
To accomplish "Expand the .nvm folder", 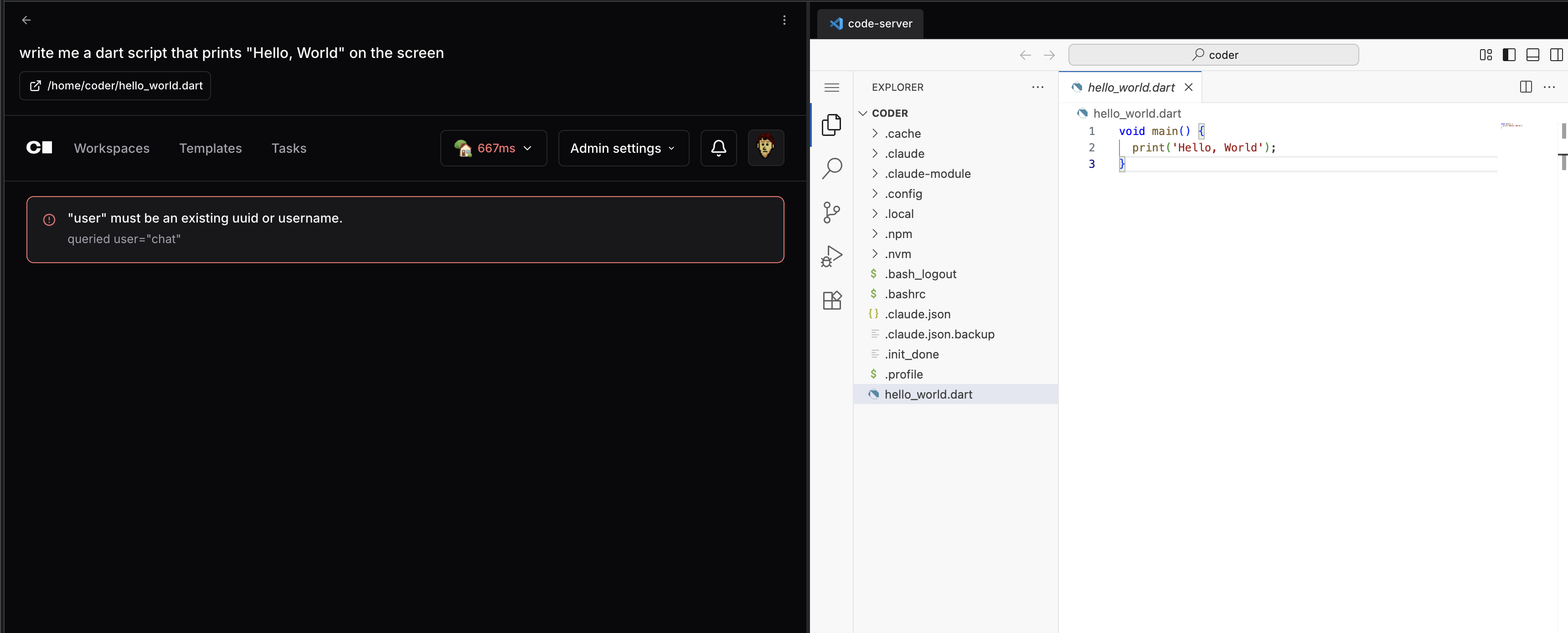I will point(956,254).
